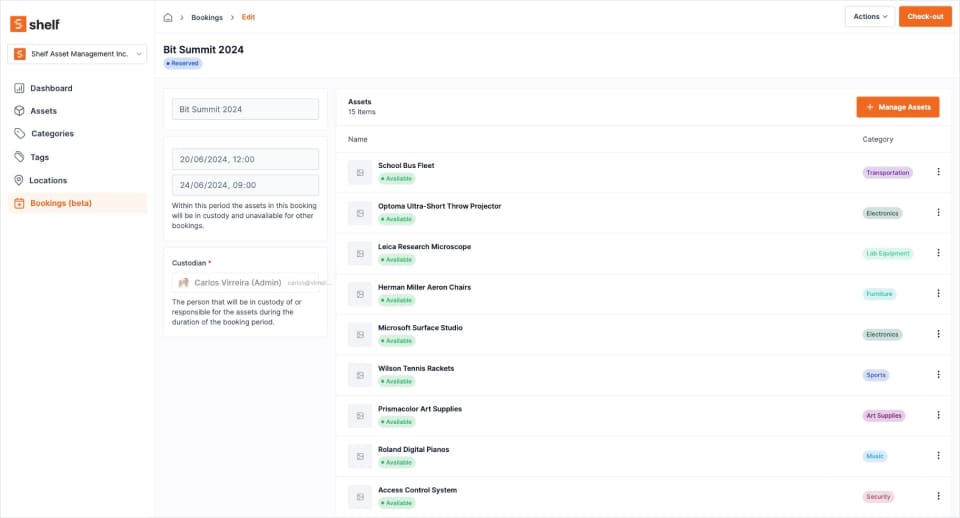
Task: Click the Access Control System thumbnail
Action: pos(360,497)
